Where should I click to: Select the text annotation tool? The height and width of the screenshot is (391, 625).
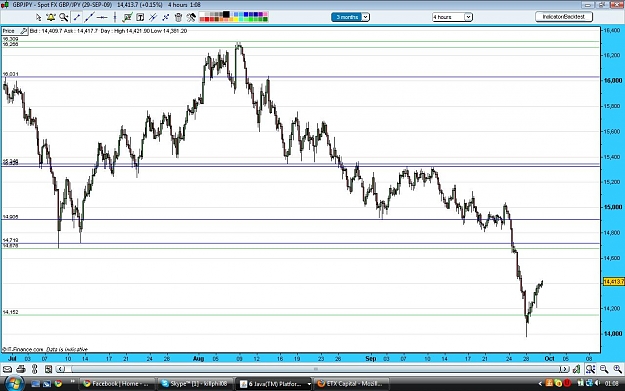(140, 17)
